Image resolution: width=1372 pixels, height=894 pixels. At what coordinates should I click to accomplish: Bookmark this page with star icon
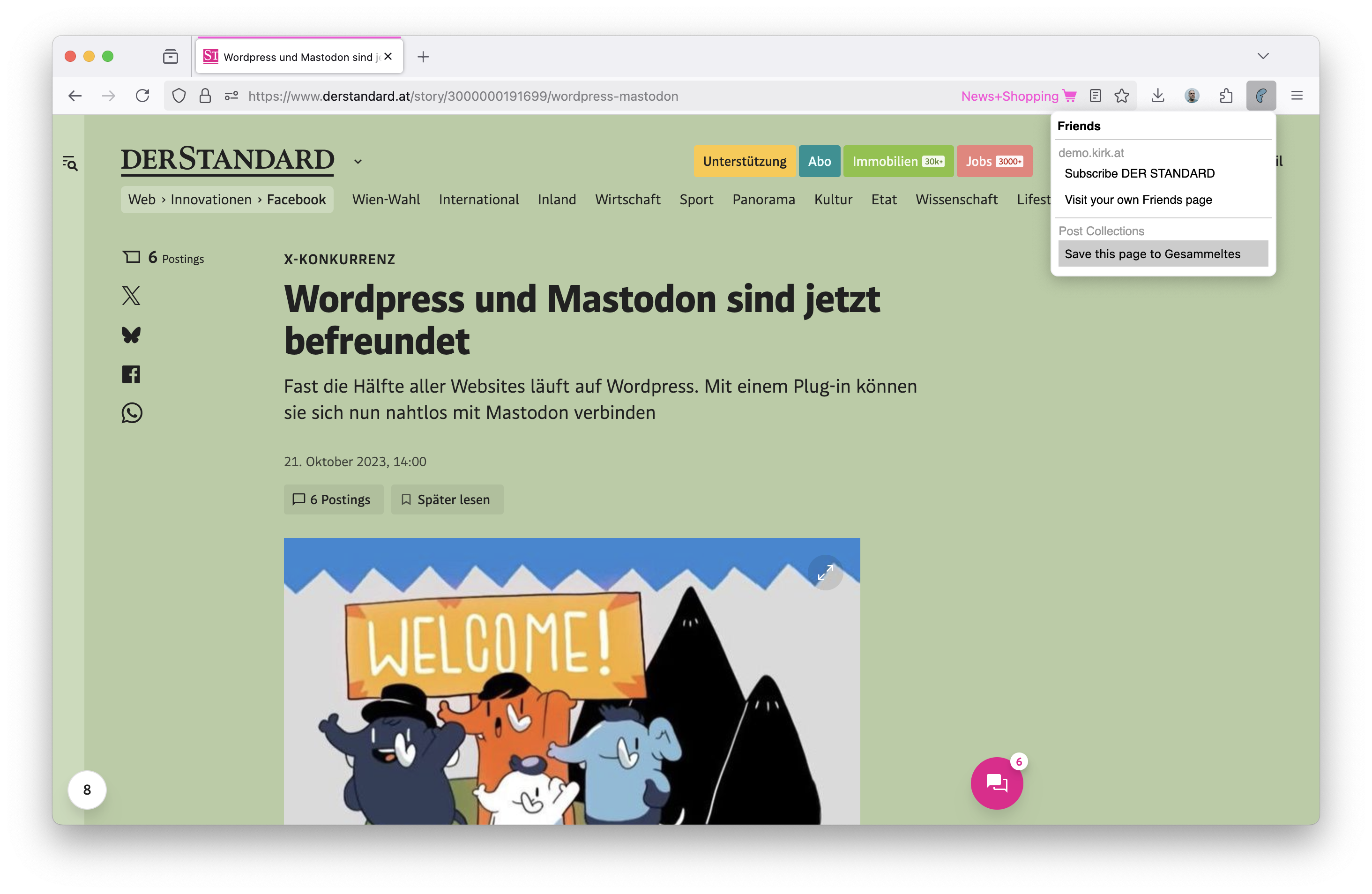(1121, 96)
